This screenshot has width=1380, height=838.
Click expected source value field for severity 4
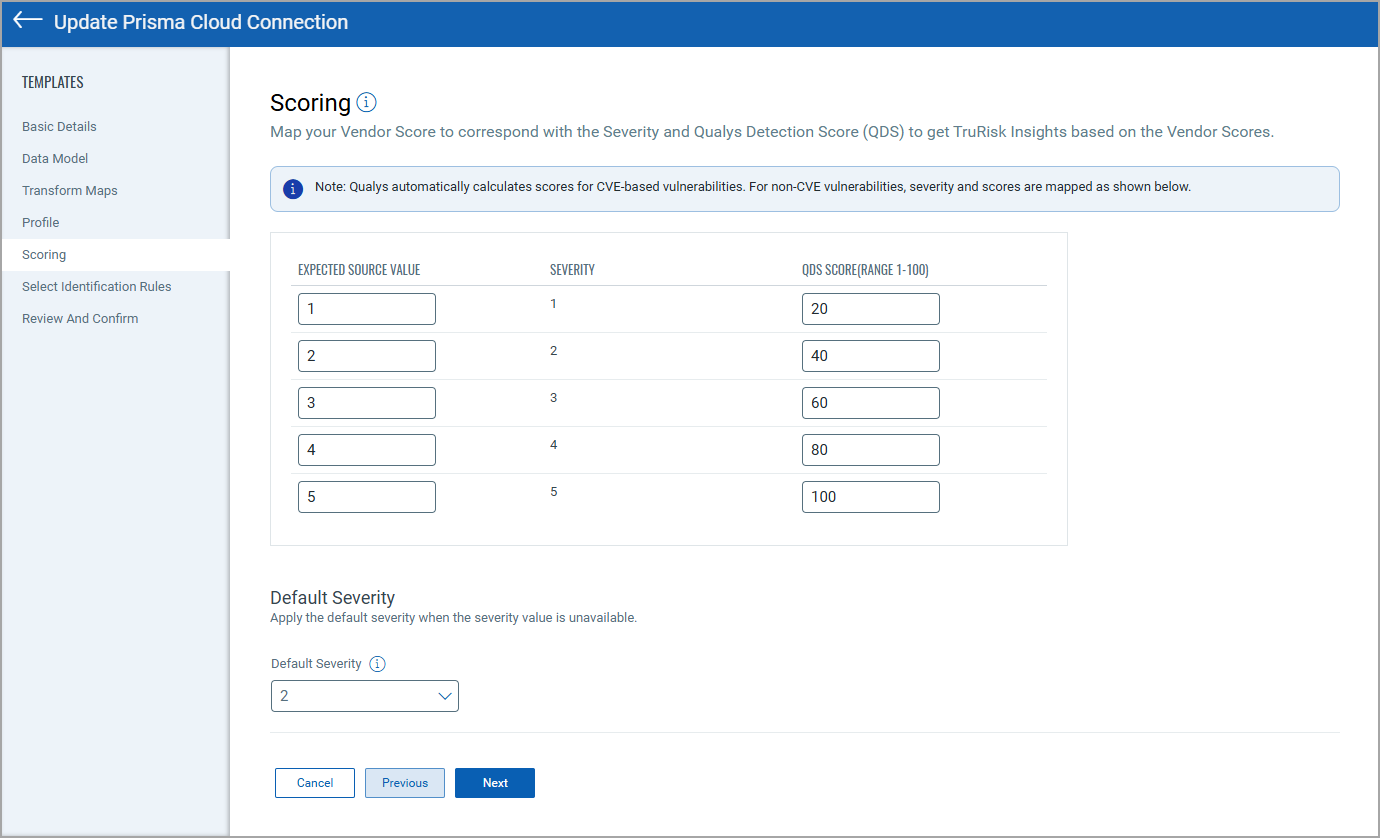(x=367, y=450)
